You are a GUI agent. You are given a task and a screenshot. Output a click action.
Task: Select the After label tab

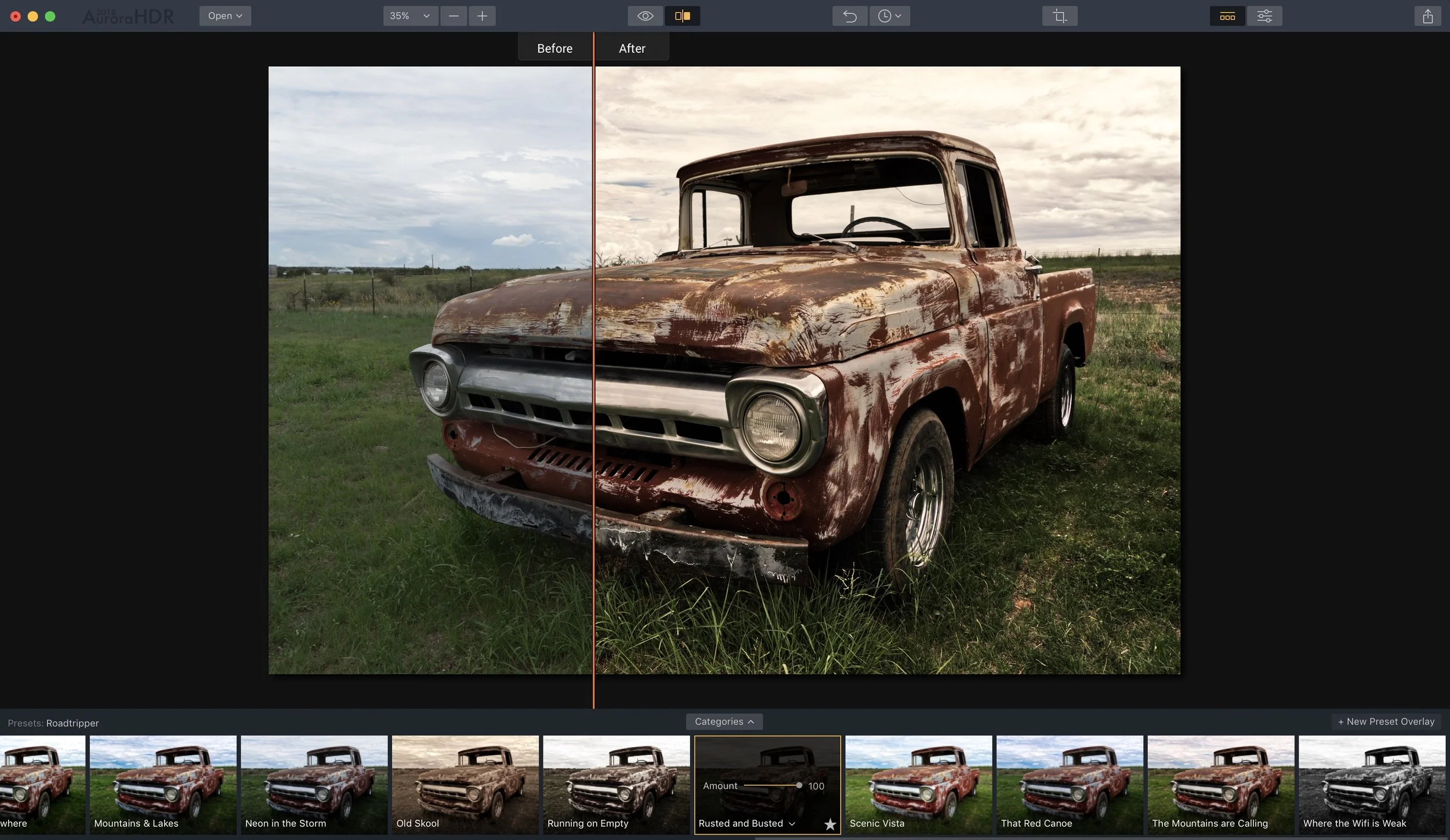click(632, 48)
